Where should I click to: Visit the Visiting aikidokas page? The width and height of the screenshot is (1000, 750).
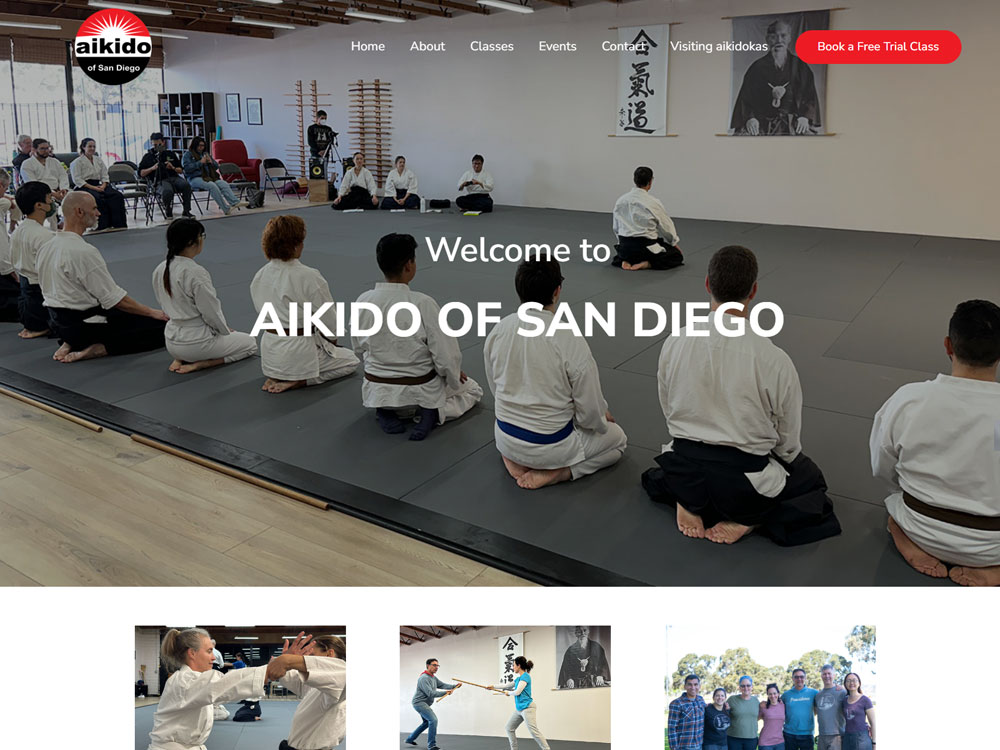(719, 47)
